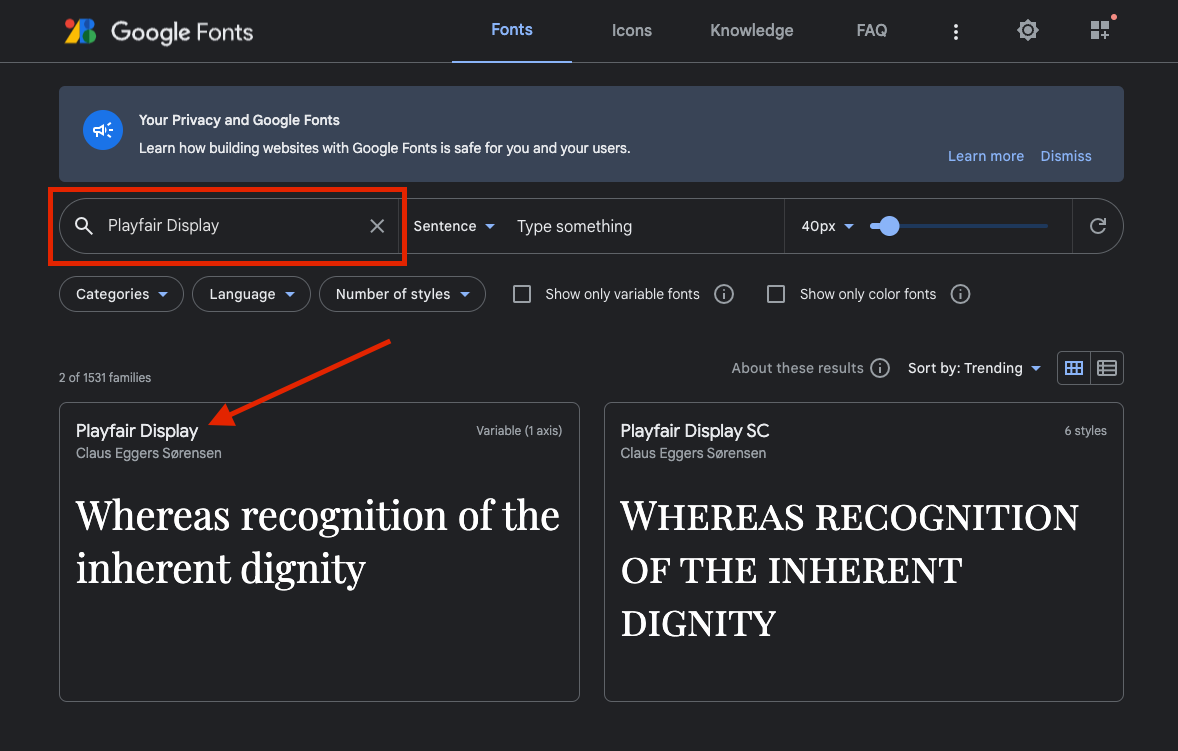Open the Sort by: Trending dropdown
The image size is (1178, 751).
point(974,368)
